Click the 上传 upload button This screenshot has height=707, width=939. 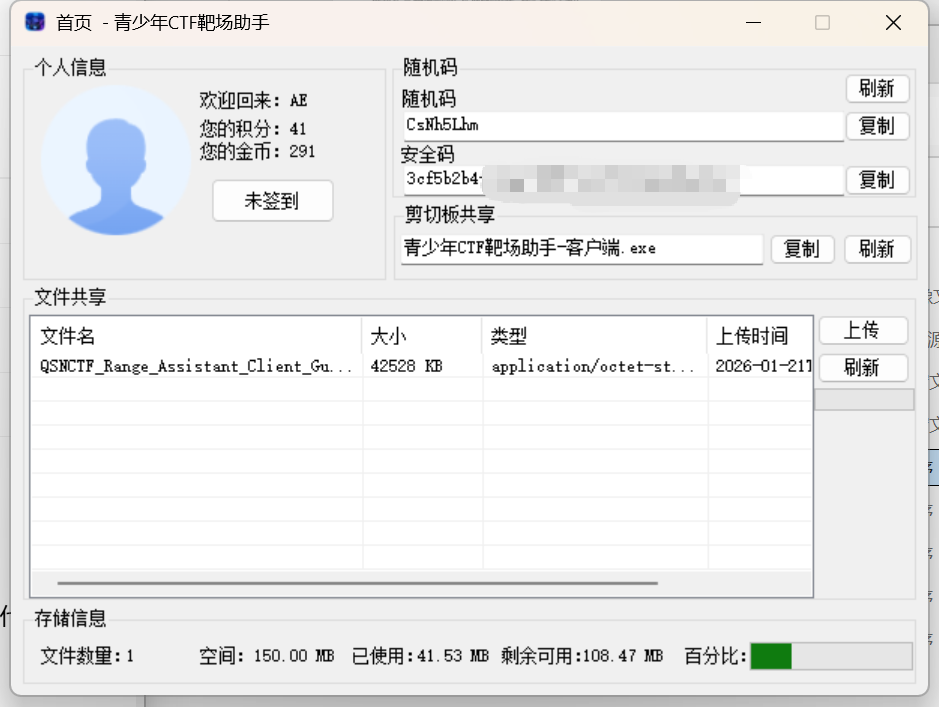click(x=862, y=330)
